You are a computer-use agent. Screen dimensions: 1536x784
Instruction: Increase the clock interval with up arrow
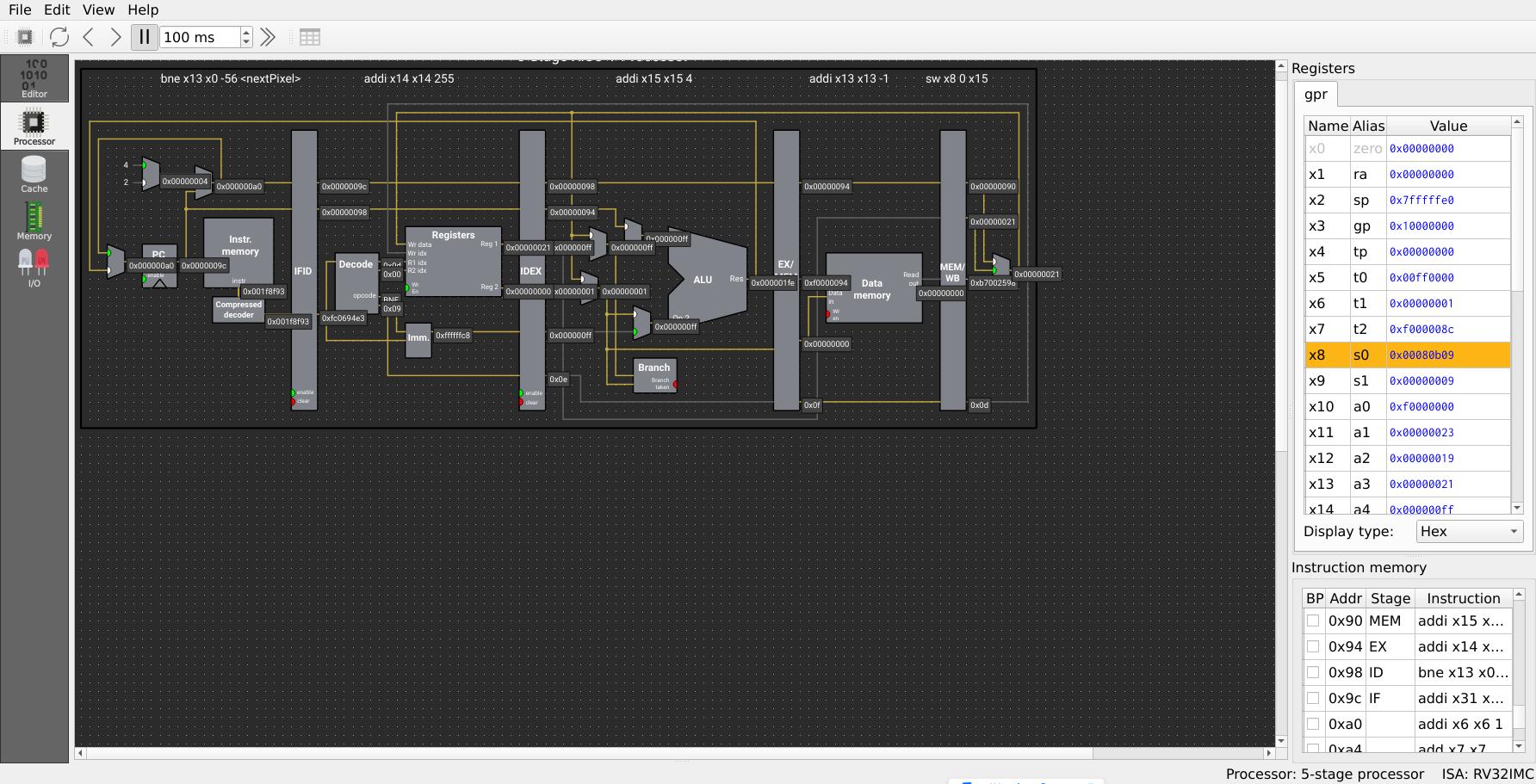tap(246, 32)
